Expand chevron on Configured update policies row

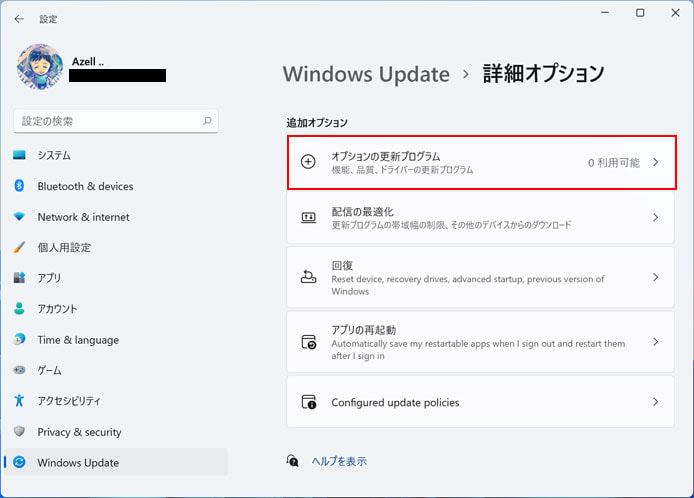pyautogui.click(x=655, y=401)
